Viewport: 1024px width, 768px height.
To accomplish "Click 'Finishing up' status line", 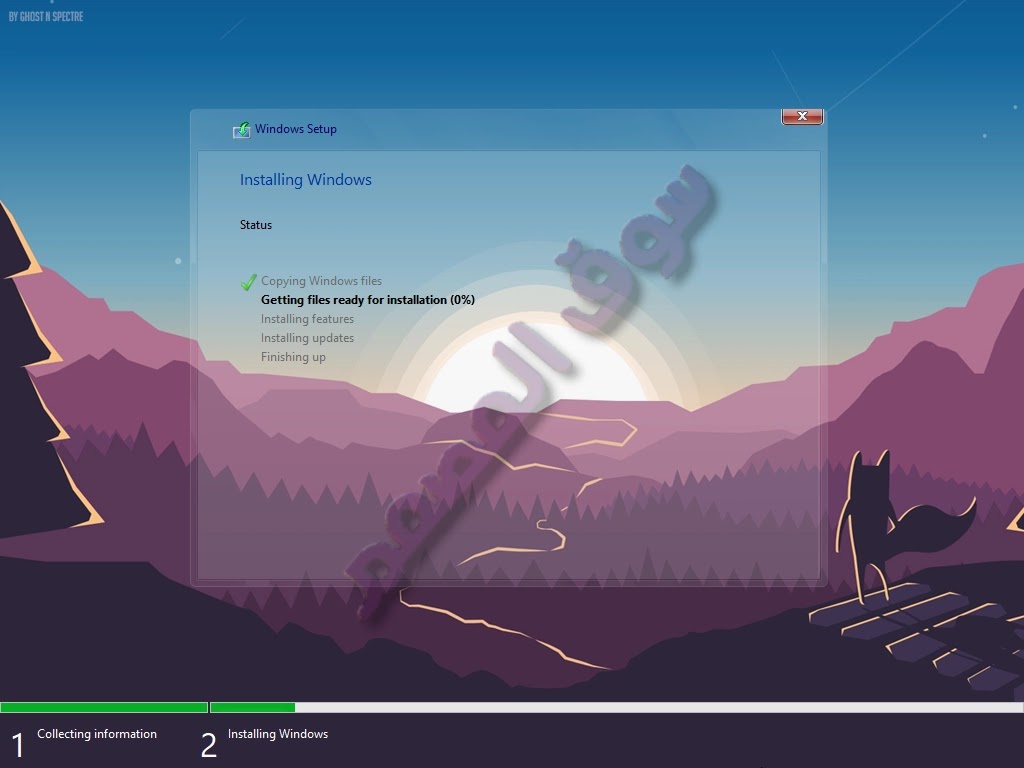I will pos(293,357).
